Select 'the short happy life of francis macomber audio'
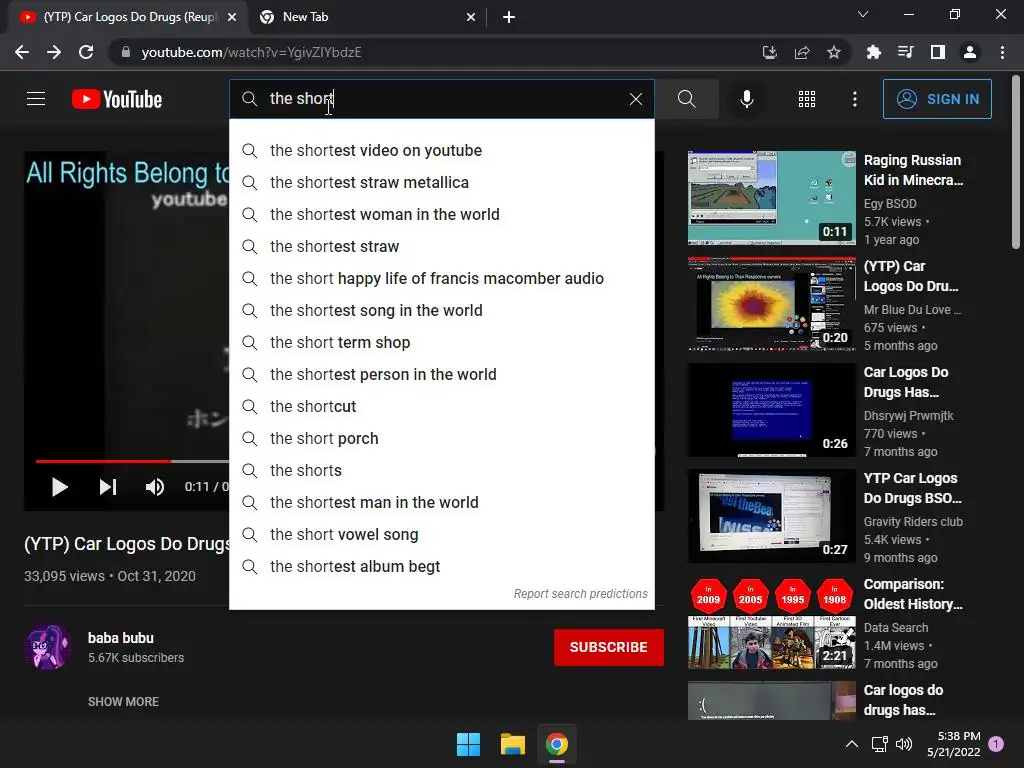The image size is (1024, 768). (441, 278)
